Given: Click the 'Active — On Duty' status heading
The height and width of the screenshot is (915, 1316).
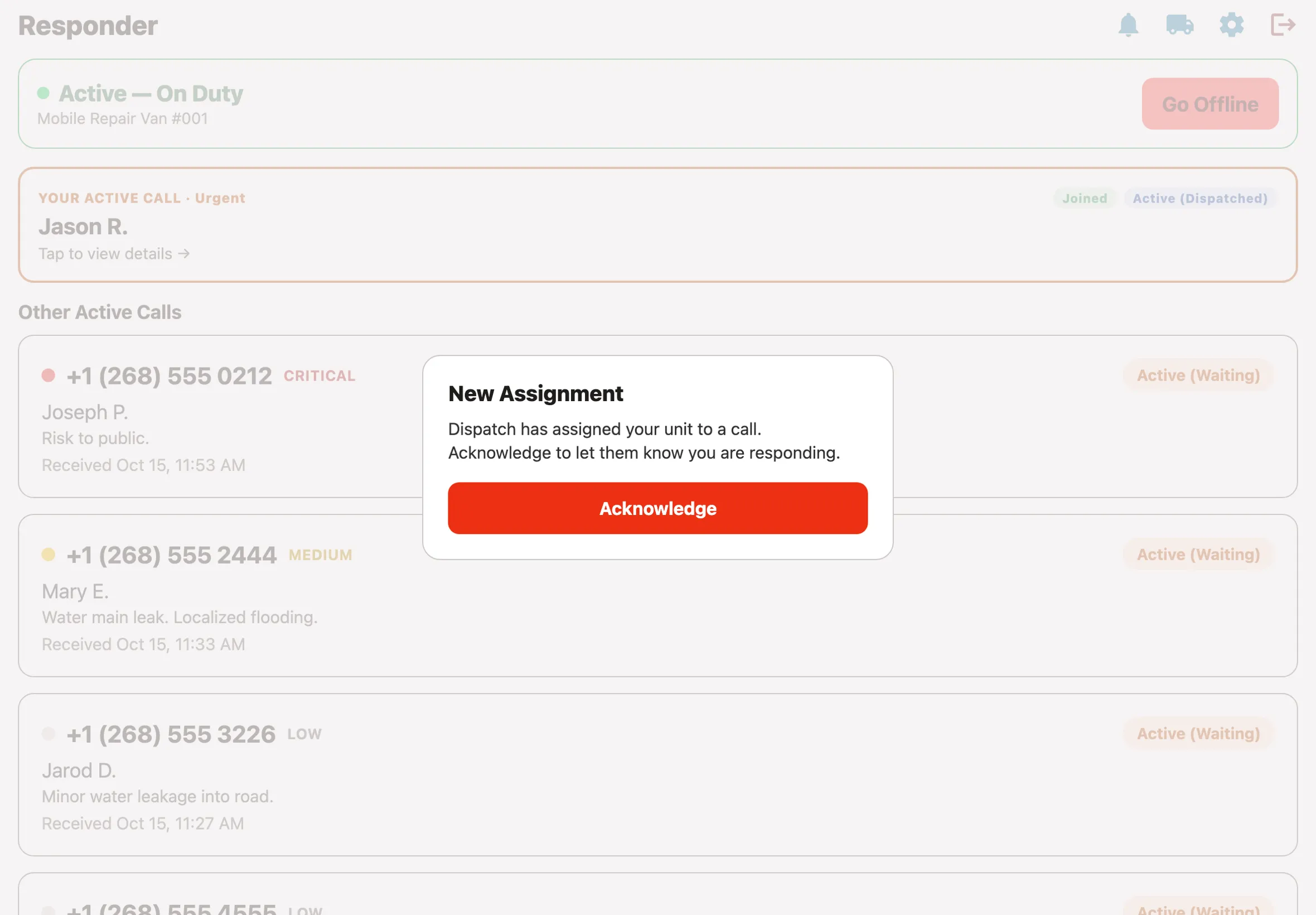Looking at the screenshot, I should click(151, 93).
